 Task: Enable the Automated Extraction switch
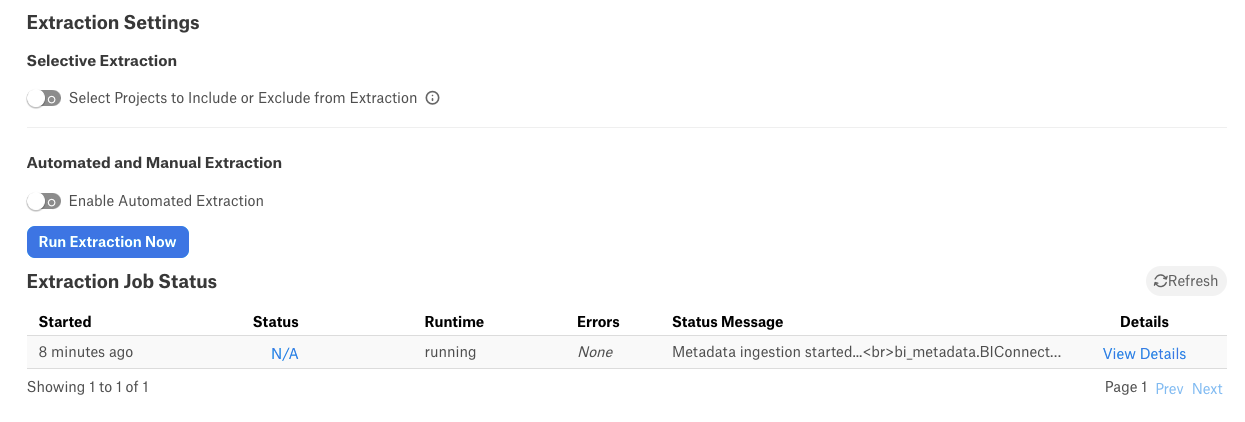[44, 201]
